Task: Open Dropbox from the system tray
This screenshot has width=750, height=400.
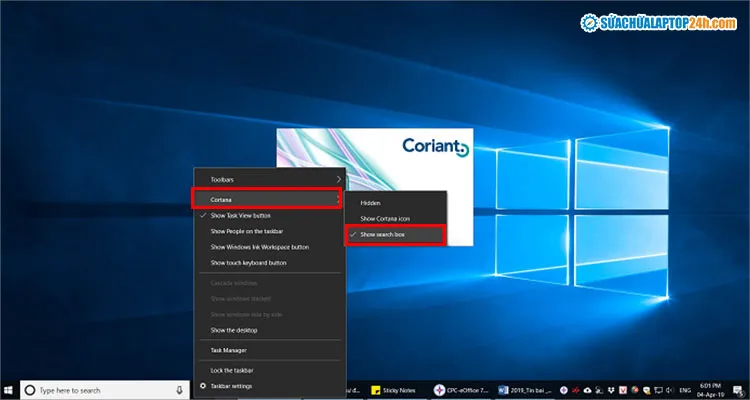Action: (611, 390)
